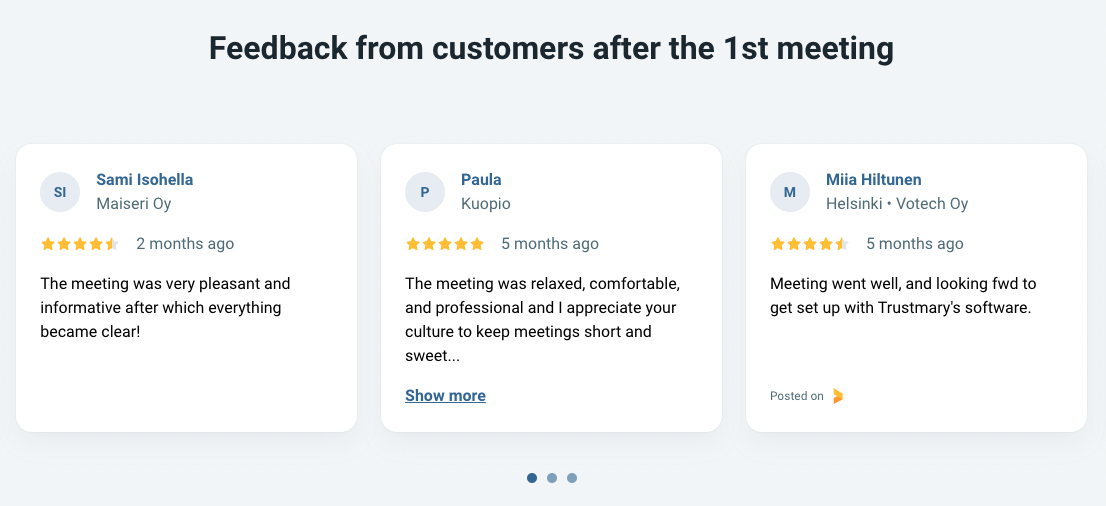Click the '2 months ago' timestamp

[x=185, y=244]
